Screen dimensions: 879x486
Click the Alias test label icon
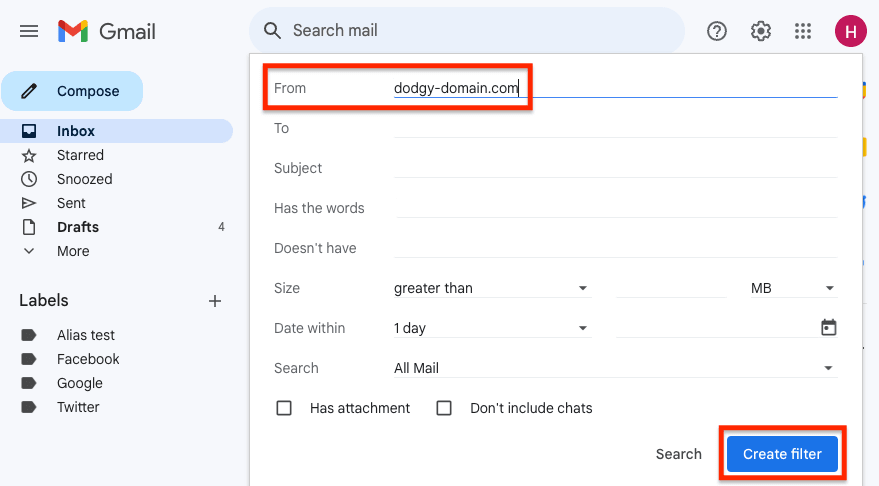[x=29, y=335]
